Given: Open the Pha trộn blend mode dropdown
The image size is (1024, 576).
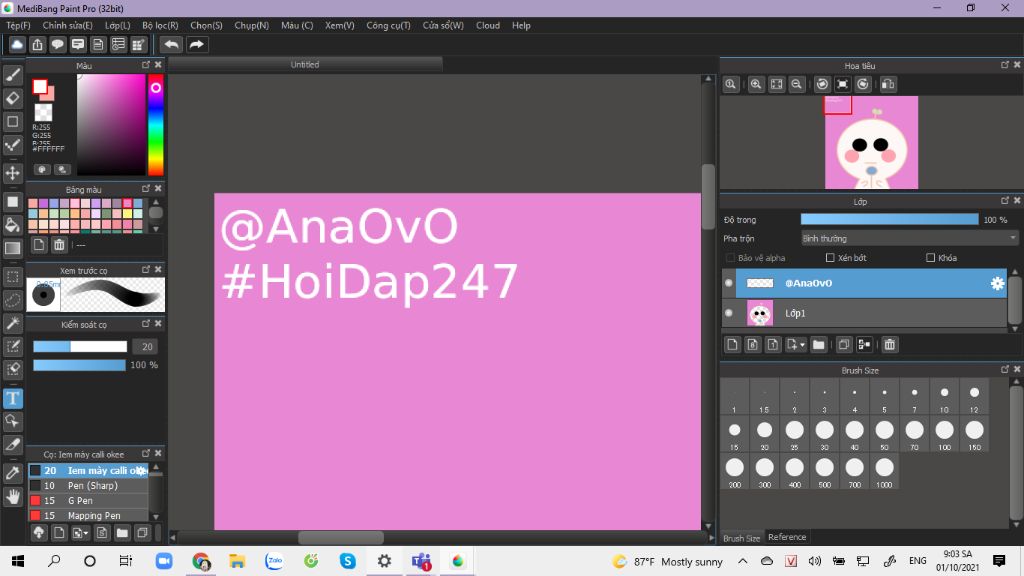Looking at the screenshot, I should (910, 238).
